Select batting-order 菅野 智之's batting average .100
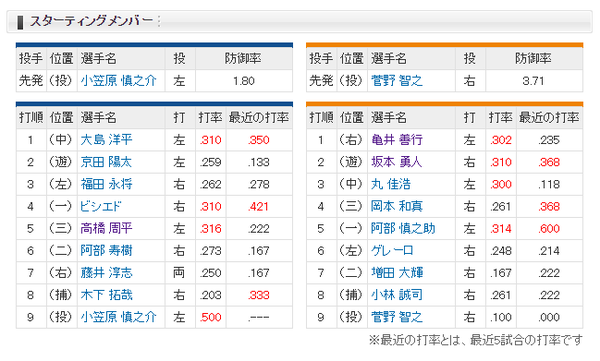The width and height of the screenshot is (600, 361). pos(501,317)
